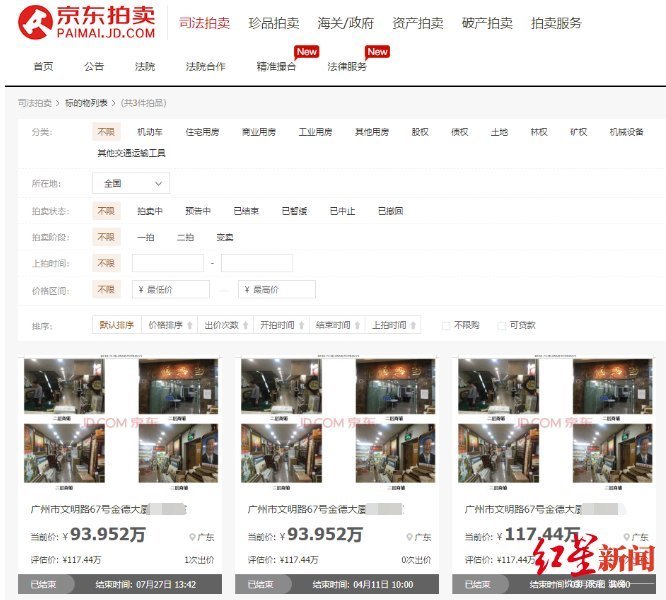Filter category by 股权
Viewport: 666px width, 600px height.
pyautogui.click(x=420, y=132)
